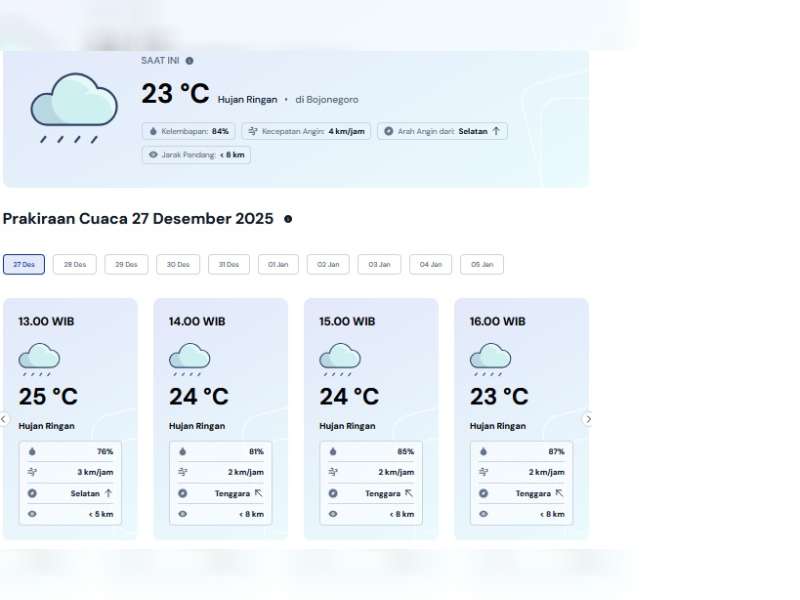Click the cloud icon in 16.00 WIB card

click(490, 358)
